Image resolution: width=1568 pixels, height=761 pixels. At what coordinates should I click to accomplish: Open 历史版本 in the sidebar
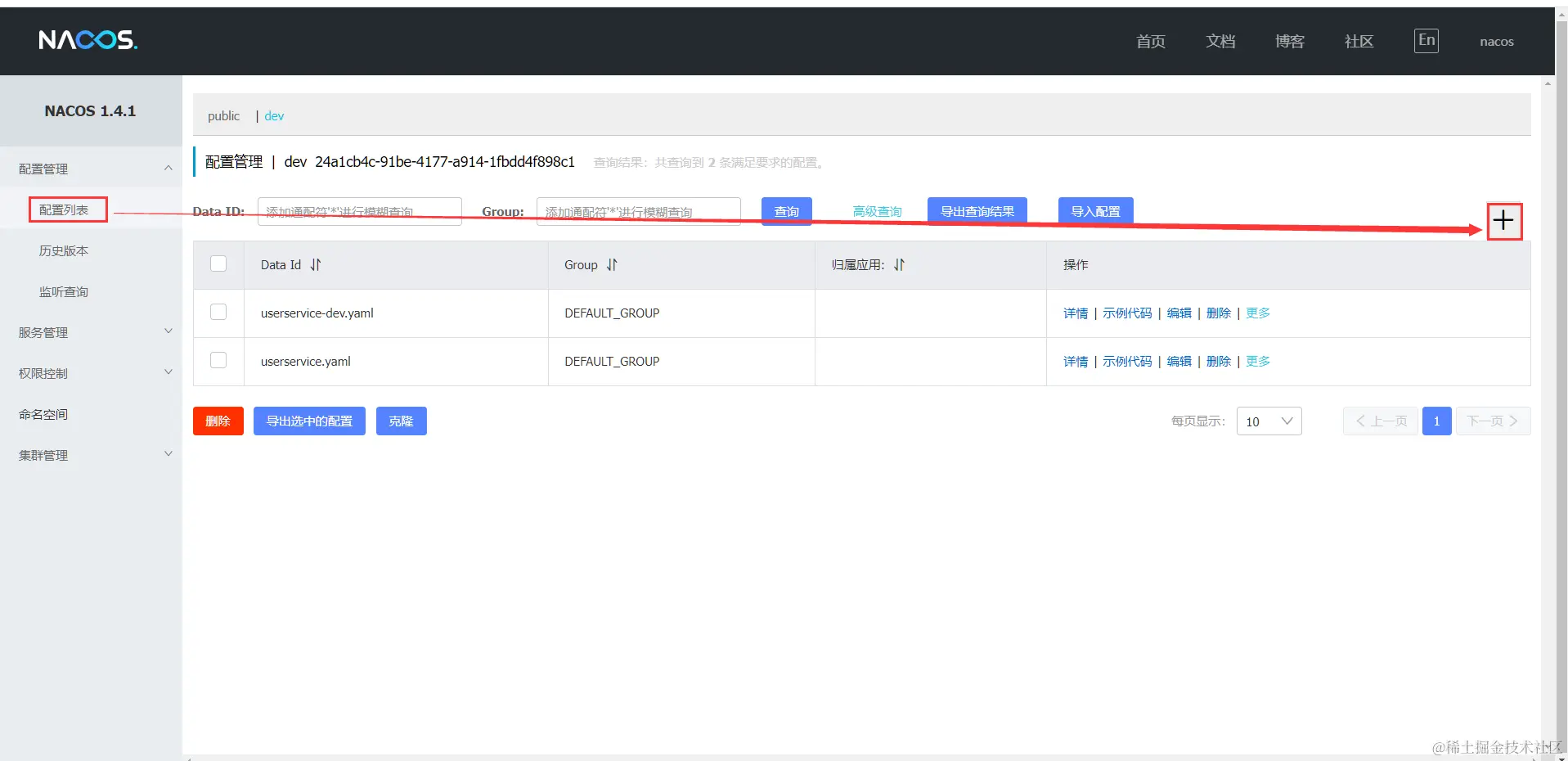click(64, 251)
